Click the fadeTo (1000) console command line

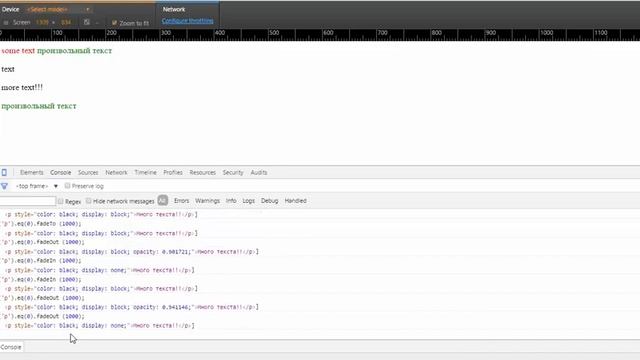point(42,224)
